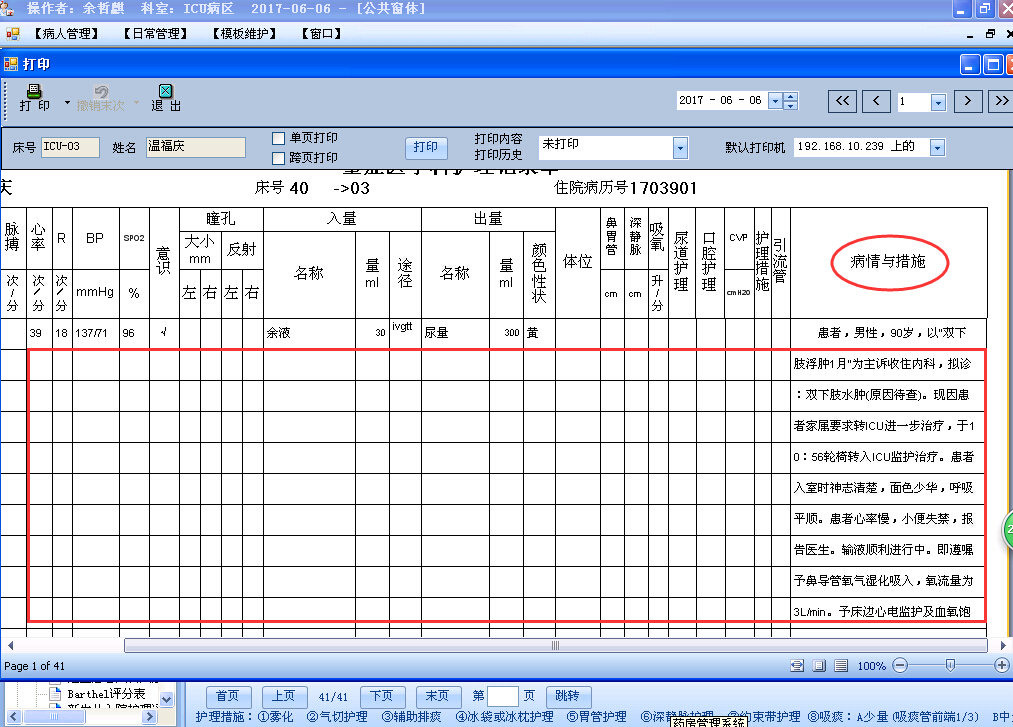Screen dimensions: 1013x727
Task: Open the date picker dropdown for 2017-06-06
Action: point(775,101)
